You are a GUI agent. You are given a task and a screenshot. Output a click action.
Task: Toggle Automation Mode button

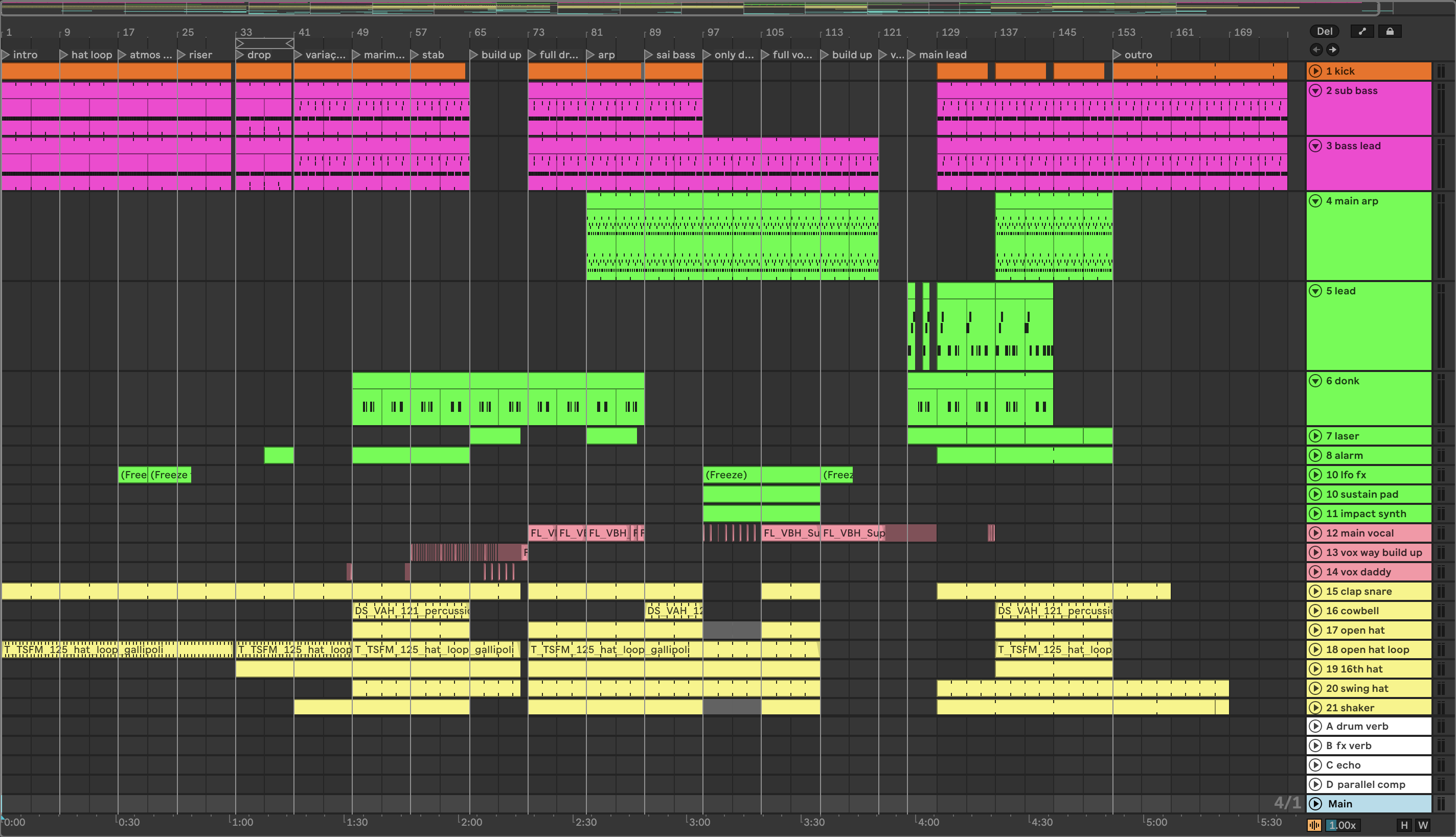pos(1362,32)
